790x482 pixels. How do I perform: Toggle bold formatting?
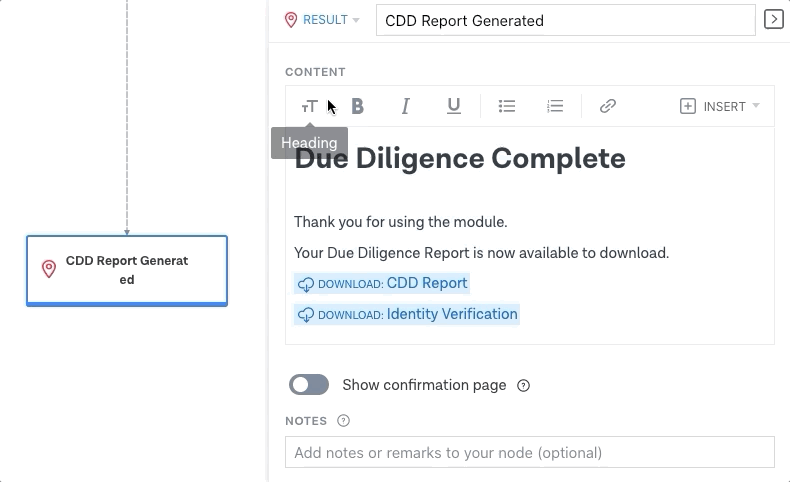coord(357,106)
